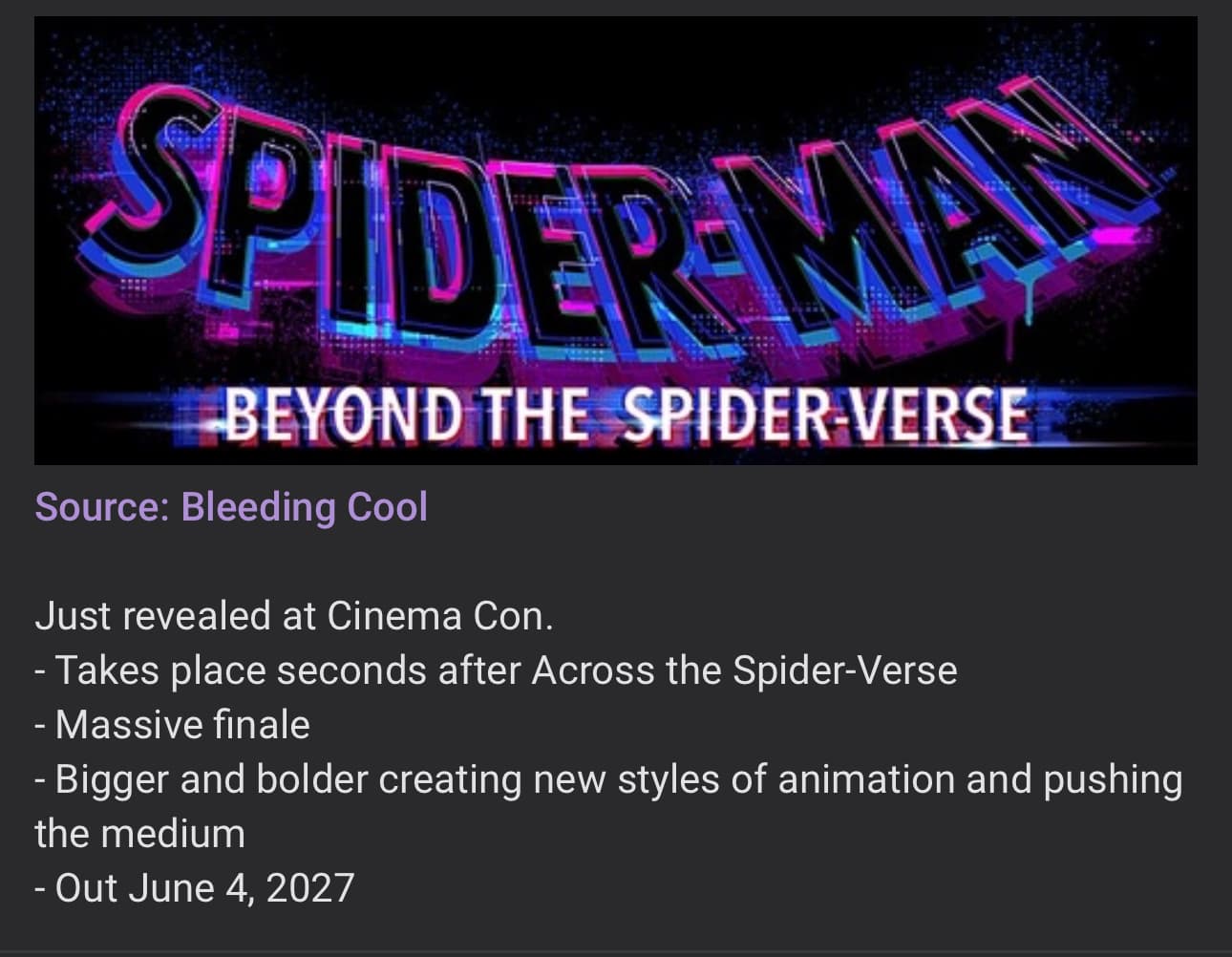Click the year '2027' in release date
The image size is (1232, 957).
(x=310, y=888)
